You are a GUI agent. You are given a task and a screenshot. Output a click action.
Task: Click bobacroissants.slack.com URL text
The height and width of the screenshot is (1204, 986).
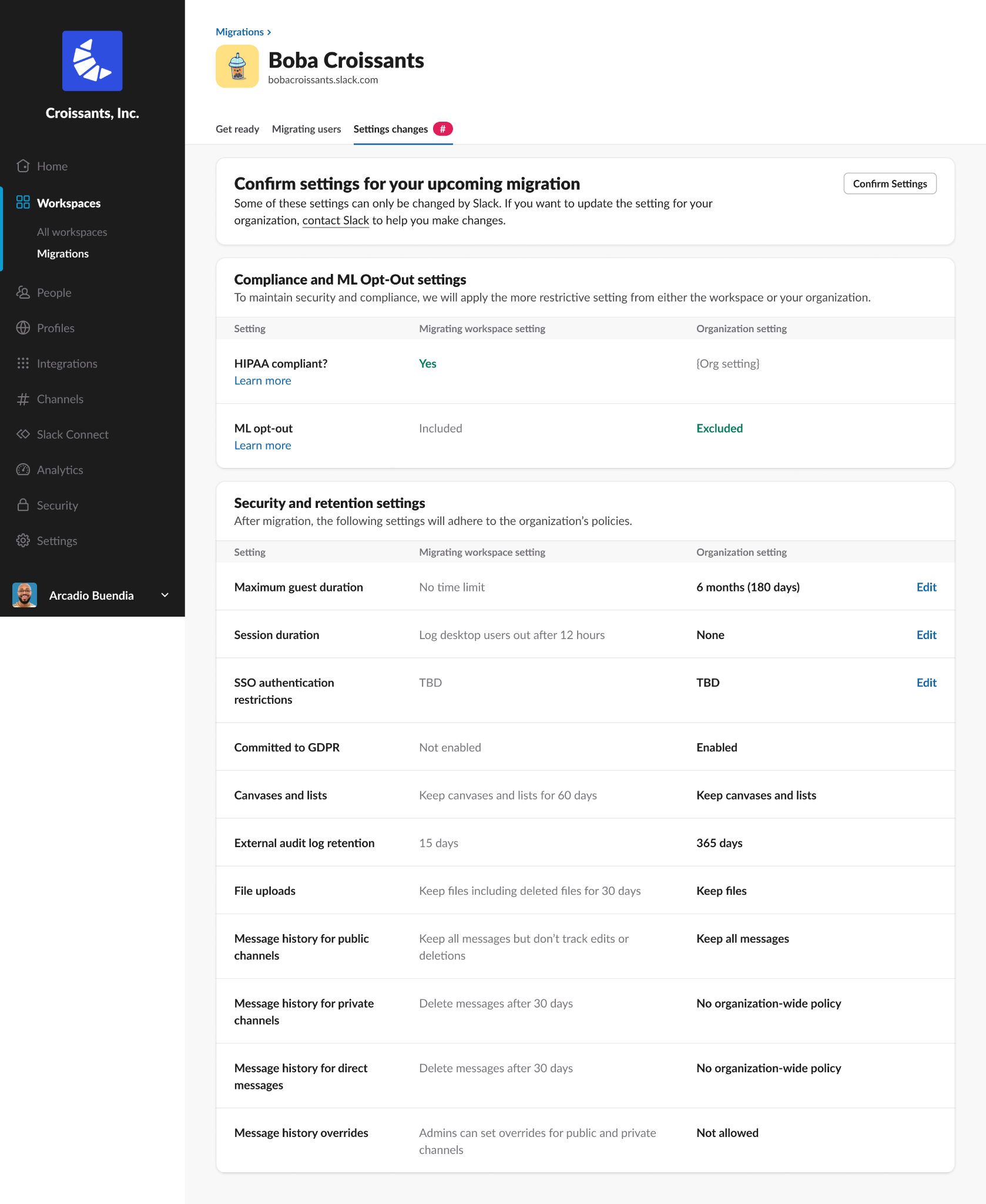tap(323, 80)
